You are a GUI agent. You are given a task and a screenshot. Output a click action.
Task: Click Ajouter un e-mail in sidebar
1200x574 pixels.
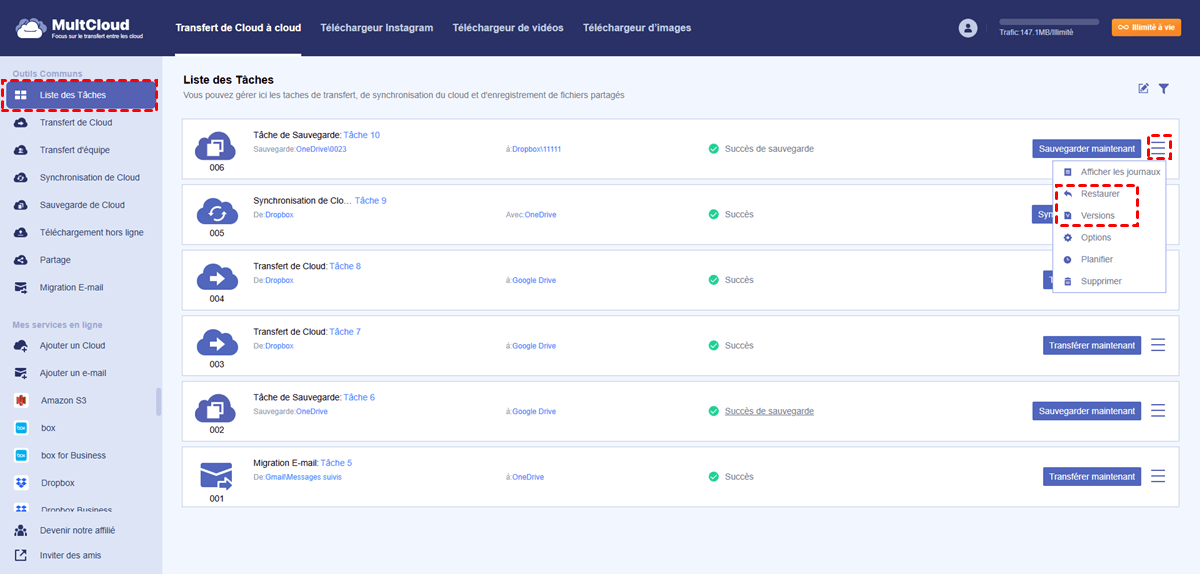point(73,373)
